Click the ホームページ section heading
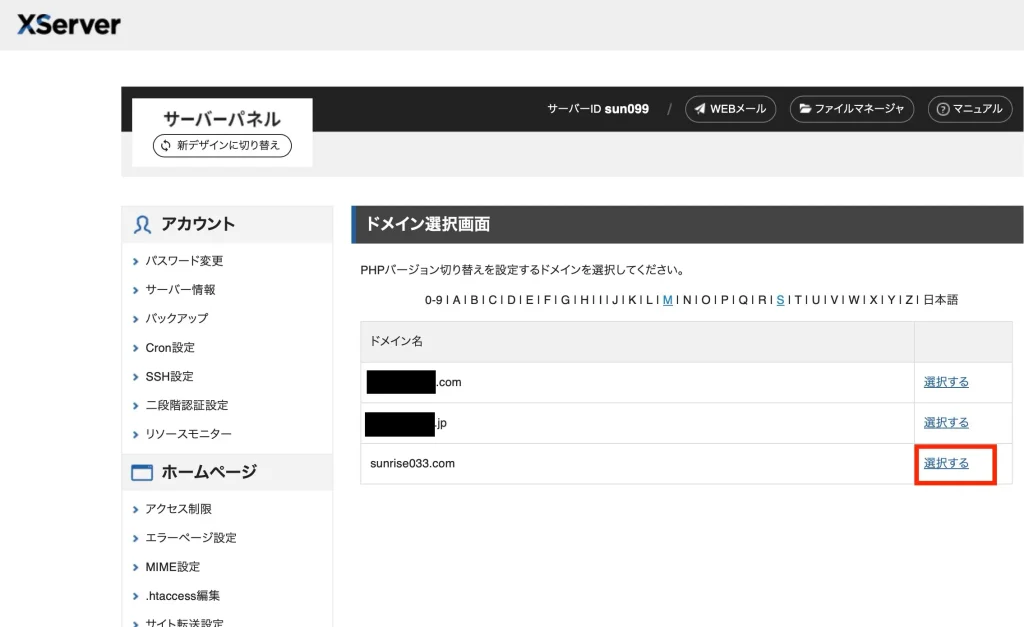 [x=209, y=472]
